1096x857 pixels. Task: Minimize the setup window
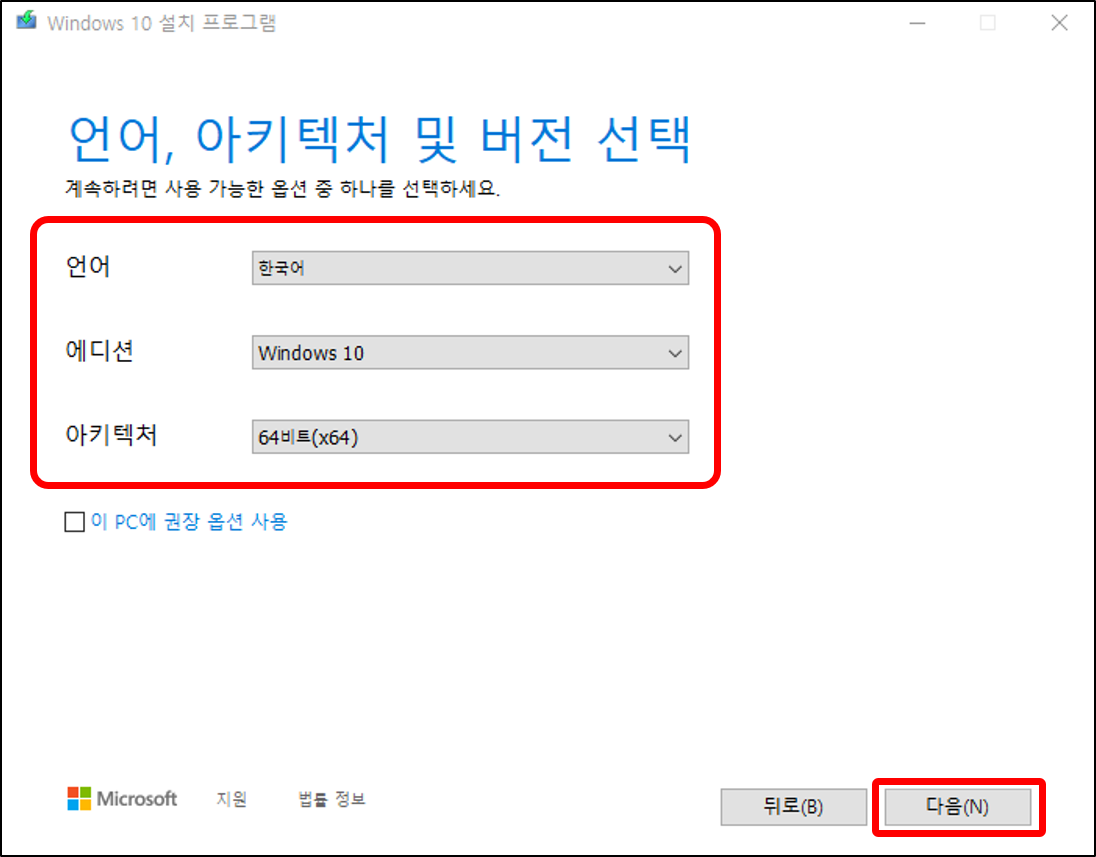pyautogui.click(x=917, y=22)
